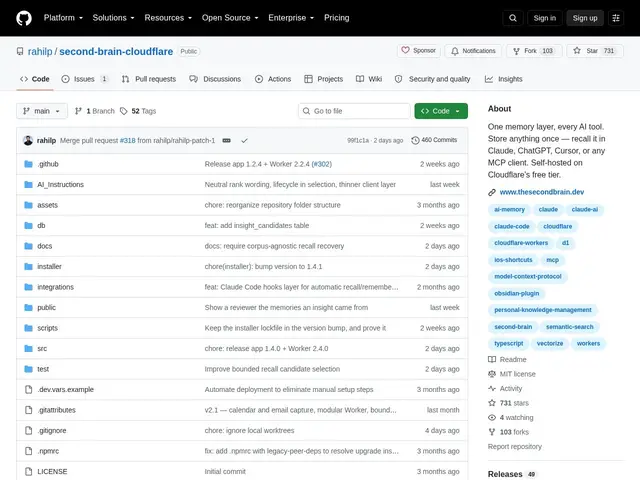Expand the Open Source menu

230,18
